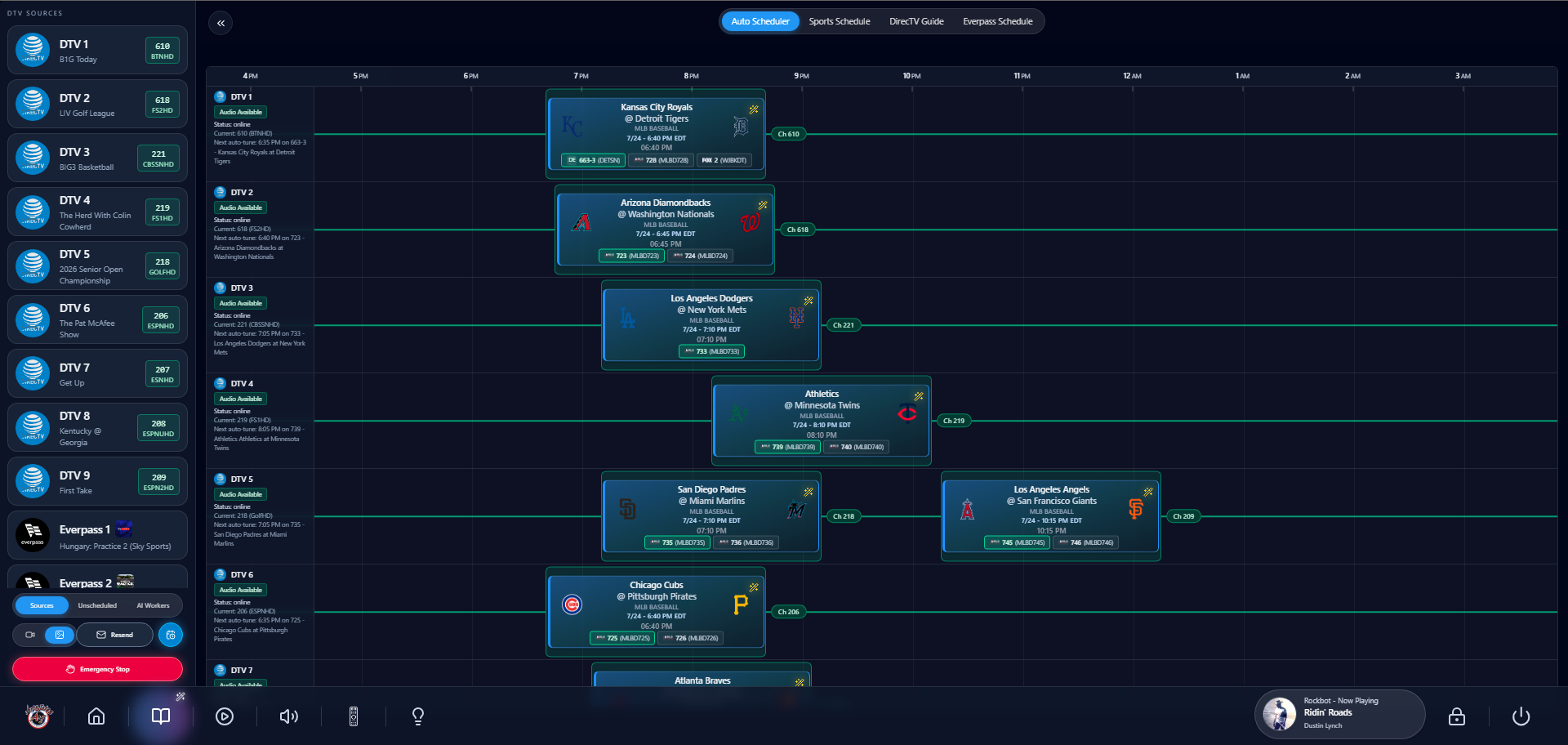Click the Ch 618 timeline marker
Screen dimensions: 1568x745
click(x=797, y=230)
